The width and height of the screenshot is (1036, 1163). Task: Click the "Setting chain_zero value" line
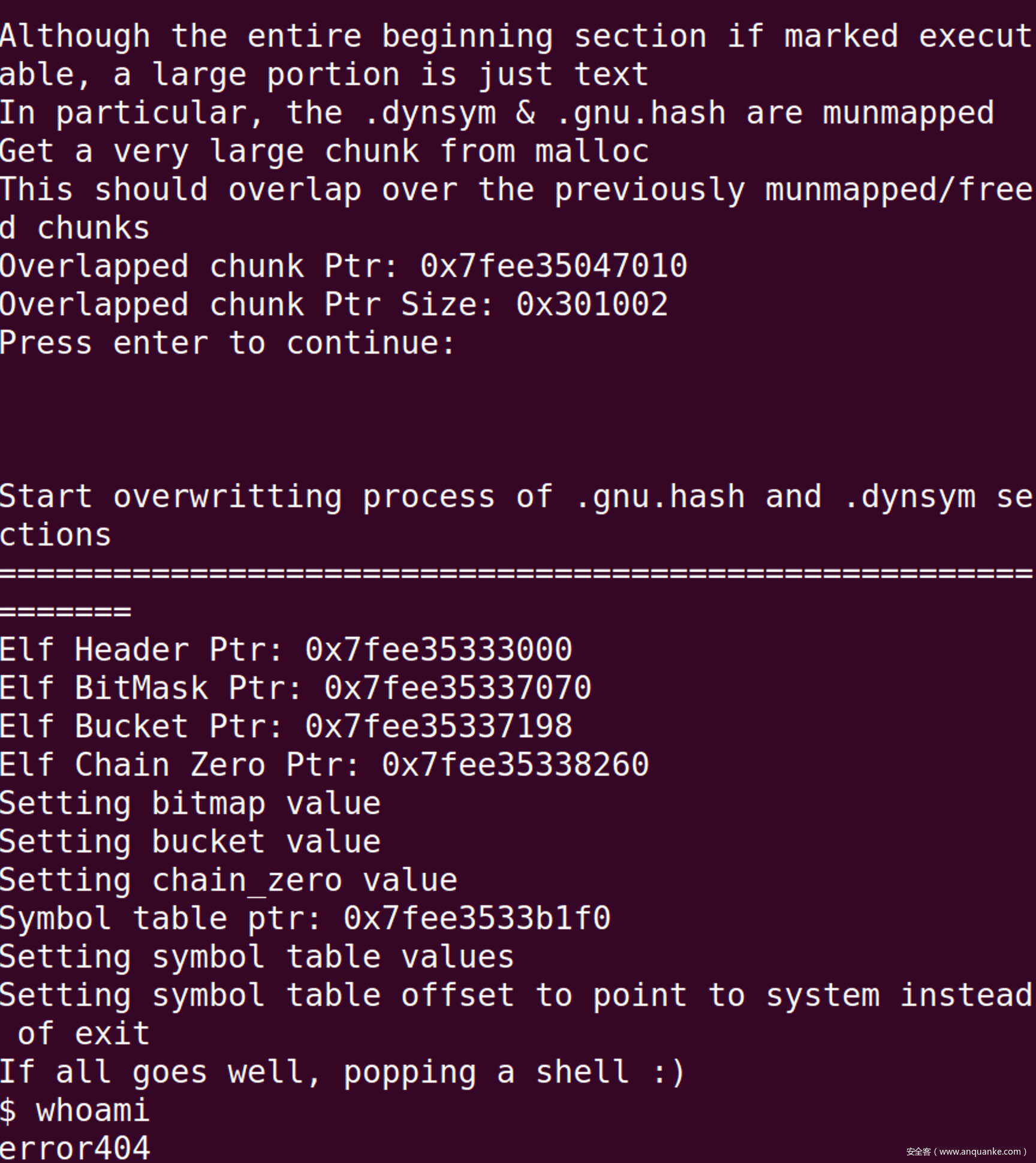click(228, 880)
